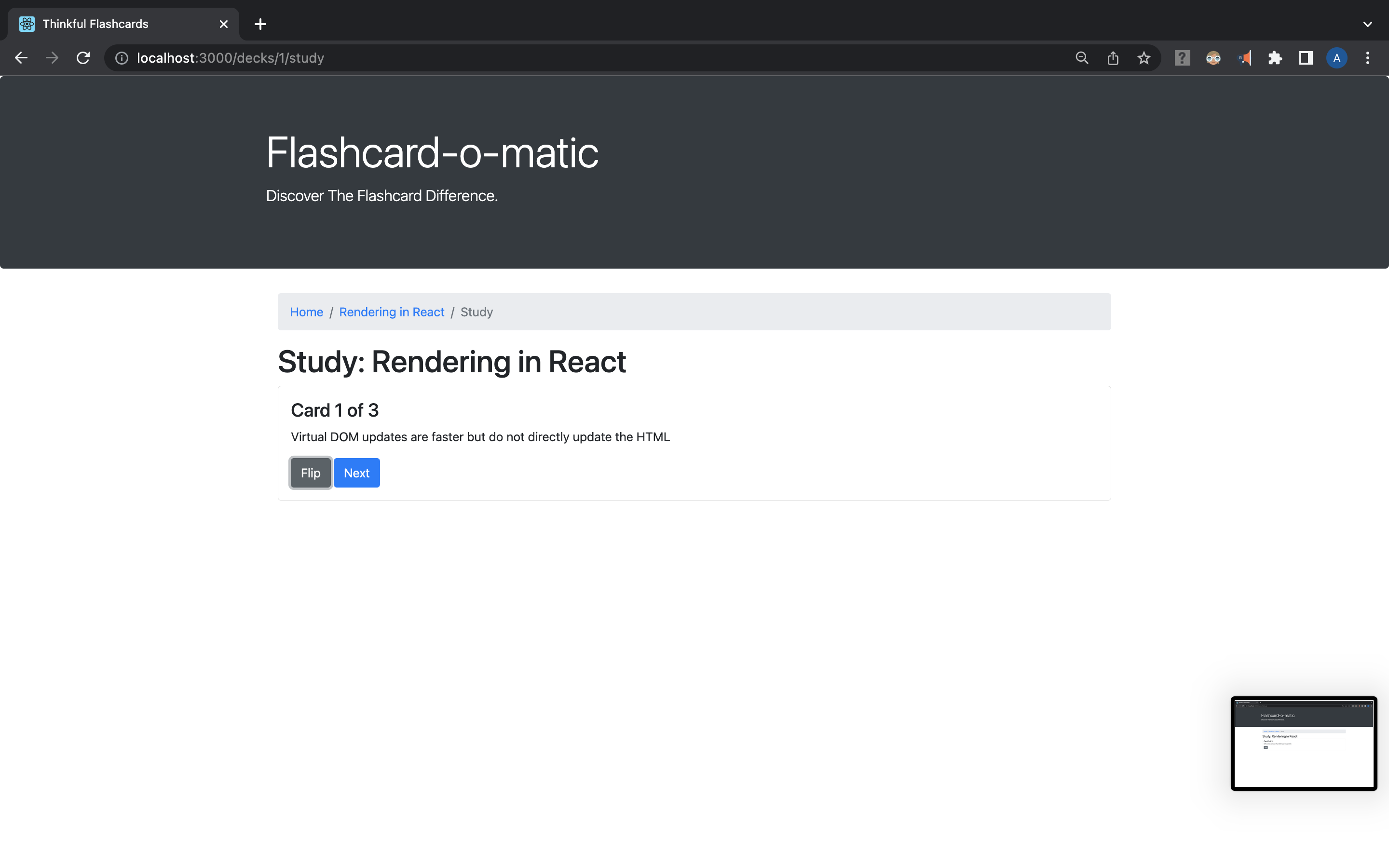Open the share icon in the address bar
The width and height of the screenshot is (1389, 868).
(x=1112, y=57)
